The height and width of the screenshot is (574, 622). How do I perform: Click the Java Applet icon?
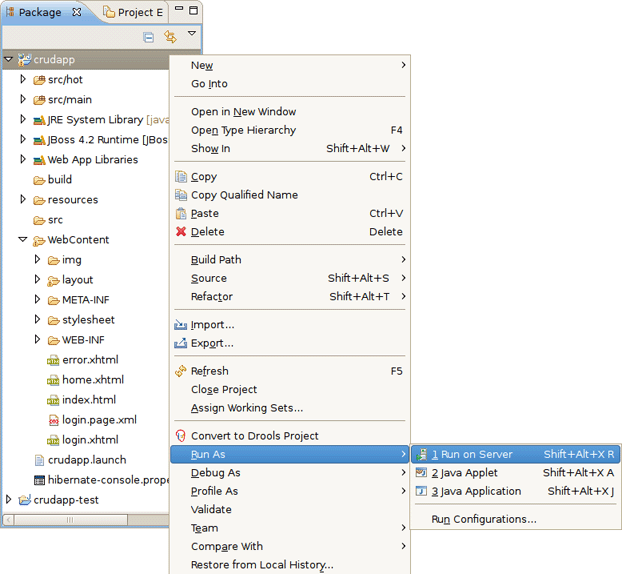422,473
